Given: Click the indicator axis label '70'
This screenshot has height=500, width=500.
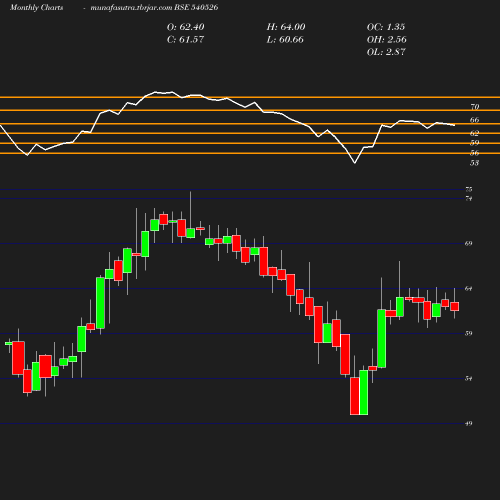Looking at the screenshot, I should pyautogui.click(x=475, y=107).
